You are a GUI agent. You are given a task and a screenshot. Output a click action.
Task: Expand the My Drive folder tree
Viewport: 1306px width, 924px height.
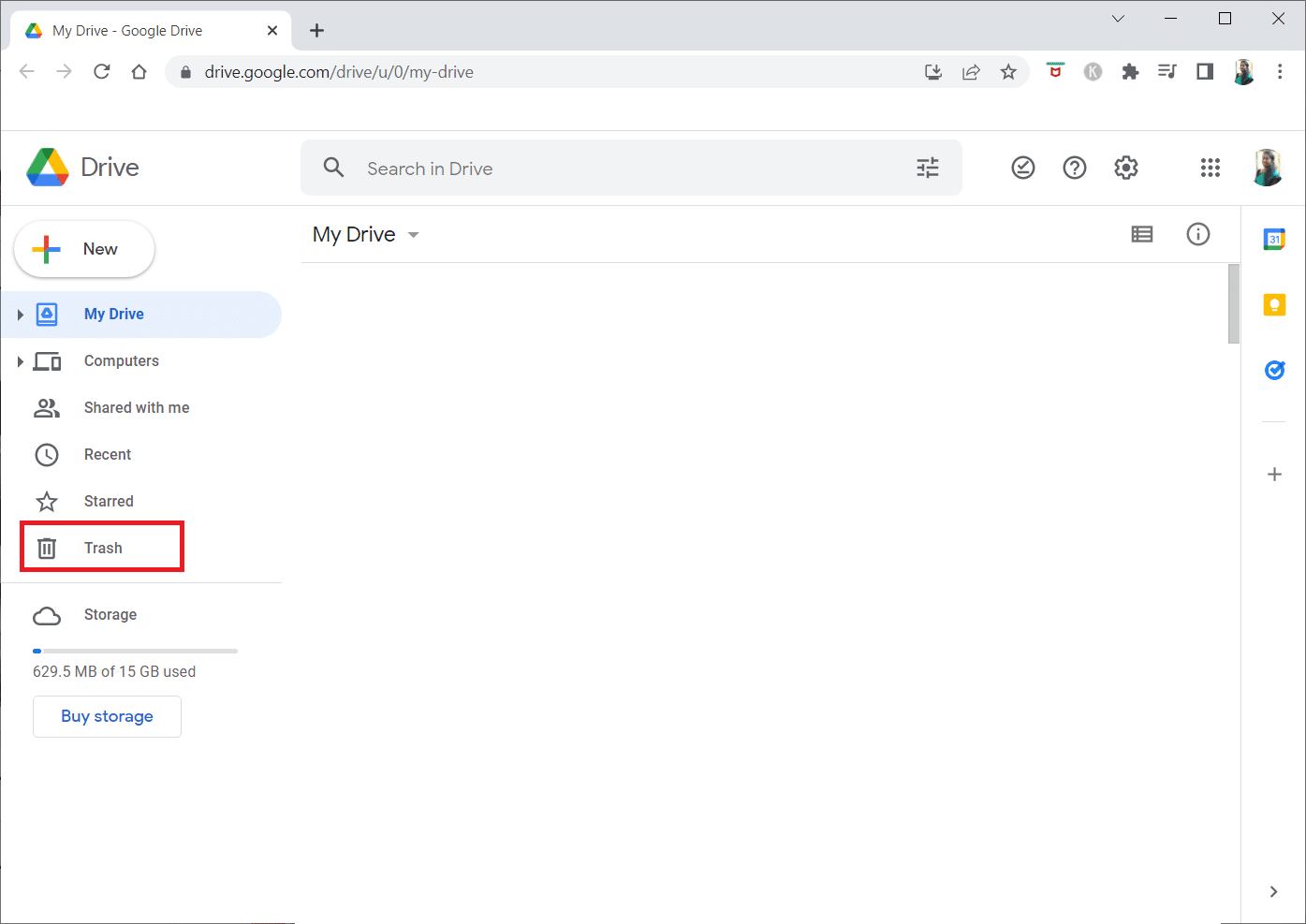(x=20, y=315)
